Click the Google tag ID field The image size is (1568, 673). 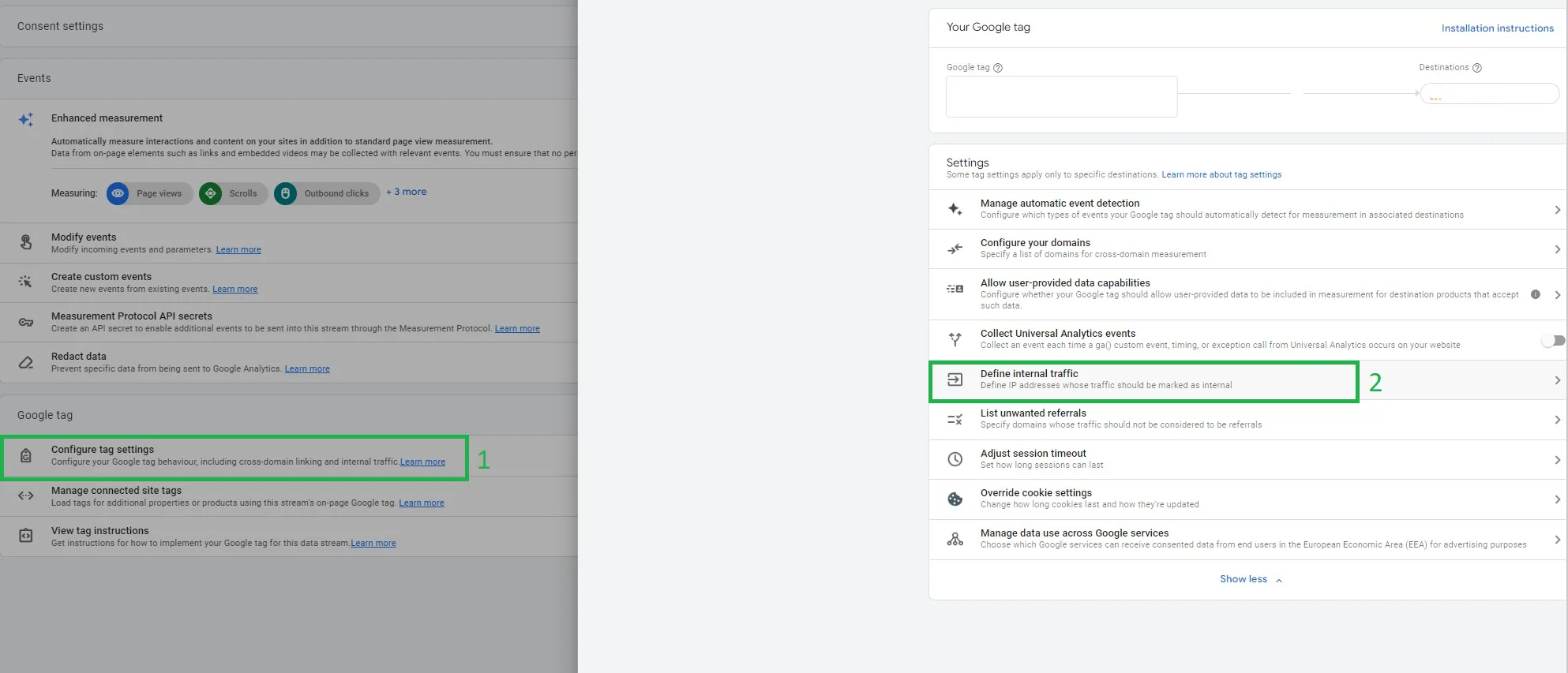coord(1062,96)
